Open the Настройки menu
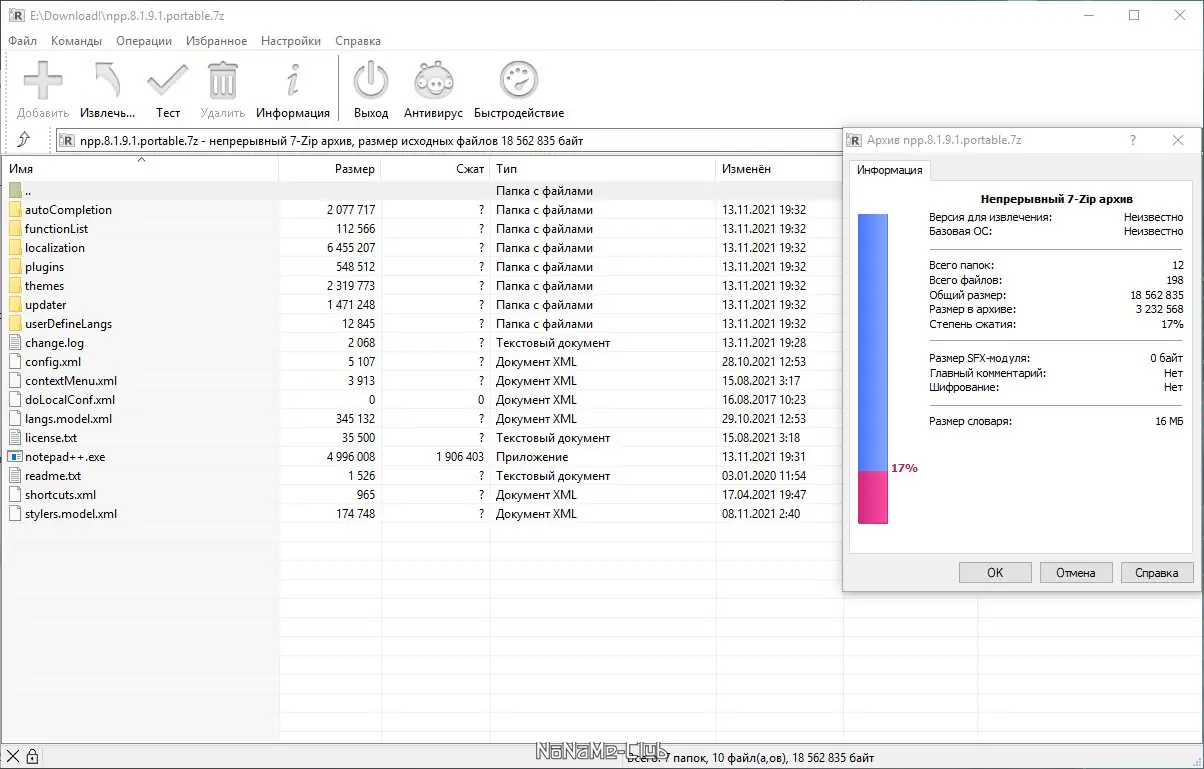This screenshot has height=769, width=1204. coord(291,41)
